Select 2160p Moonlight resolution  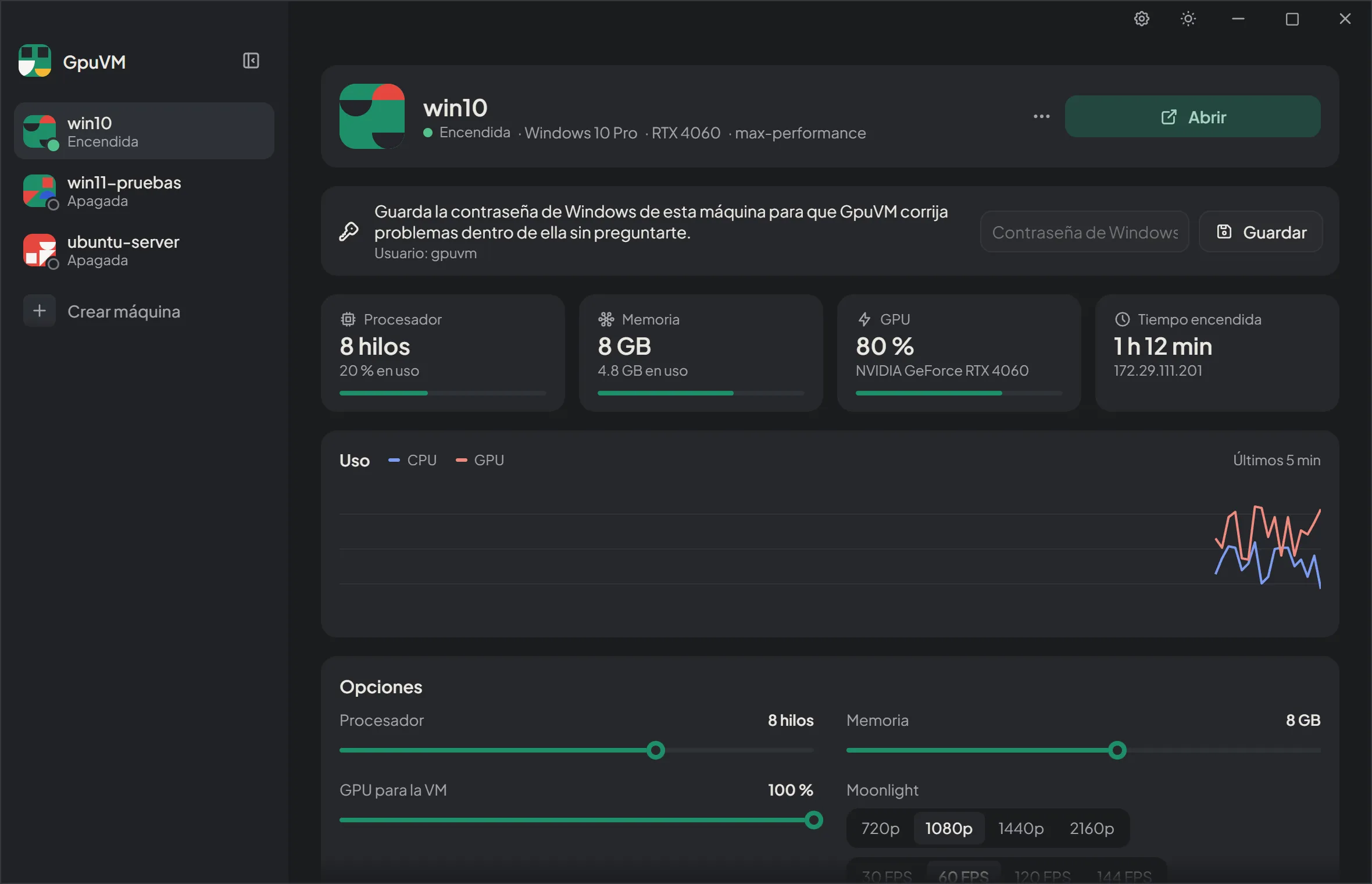tap(1092, 828)
